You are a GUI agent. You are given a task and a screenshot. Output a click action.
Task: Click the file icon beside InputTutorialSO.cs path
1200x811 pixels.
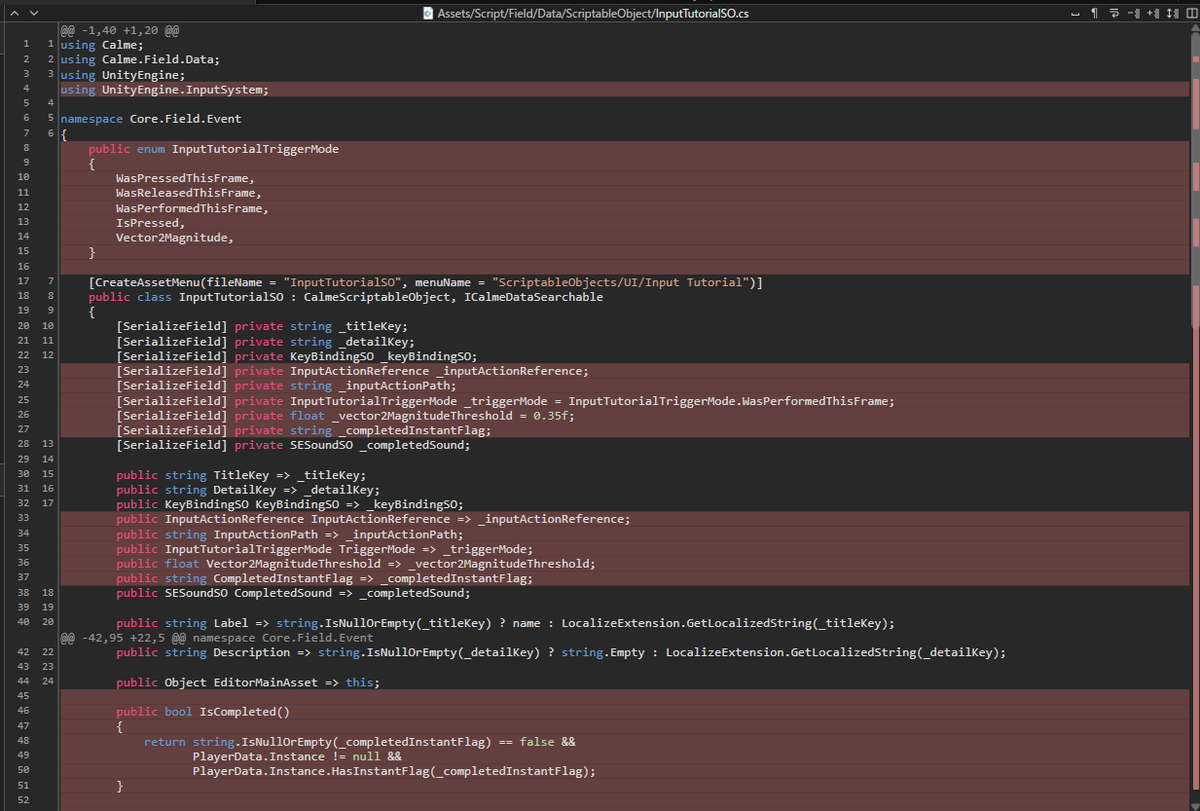pos(429,12)
